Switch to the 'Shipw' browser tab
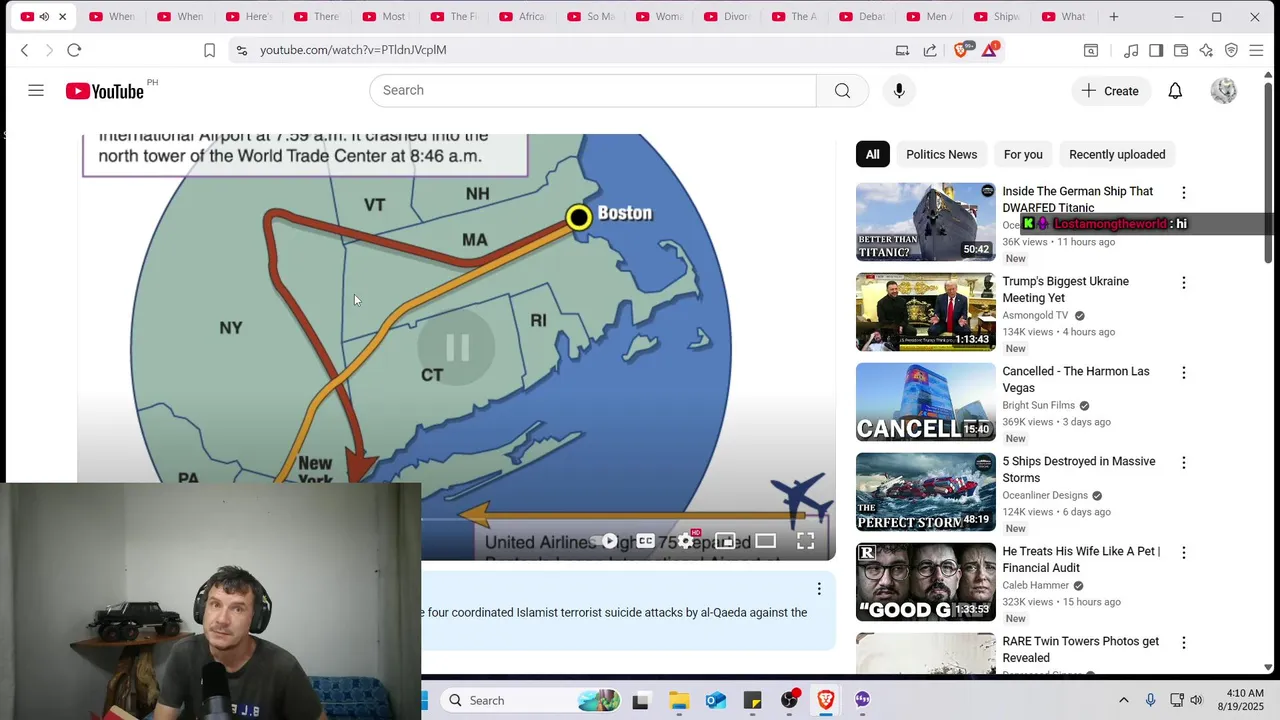The image size is (1280, 720). point(996,17)
